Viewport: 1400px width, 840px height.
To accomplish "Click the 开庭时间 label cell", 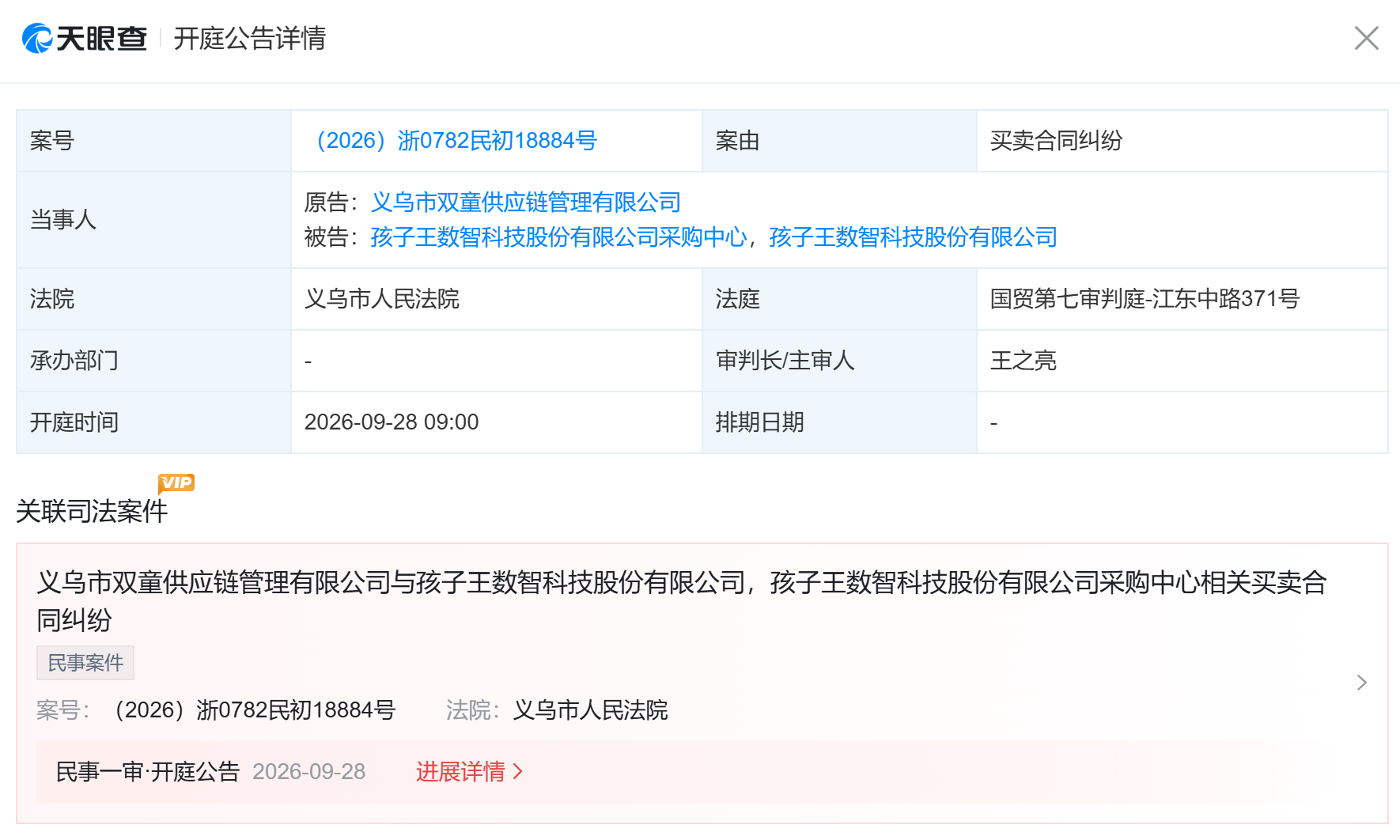I will pyautogui.click(x=153, y=422).
